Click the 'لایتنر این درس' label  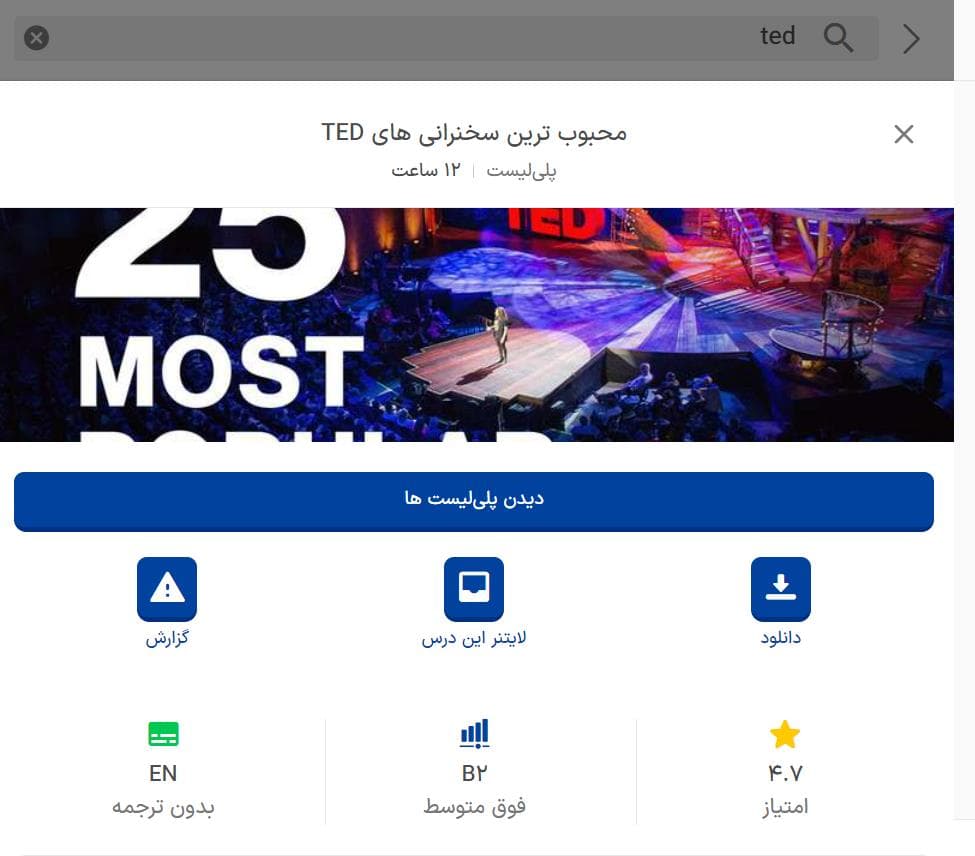click(x=474, y=638)
